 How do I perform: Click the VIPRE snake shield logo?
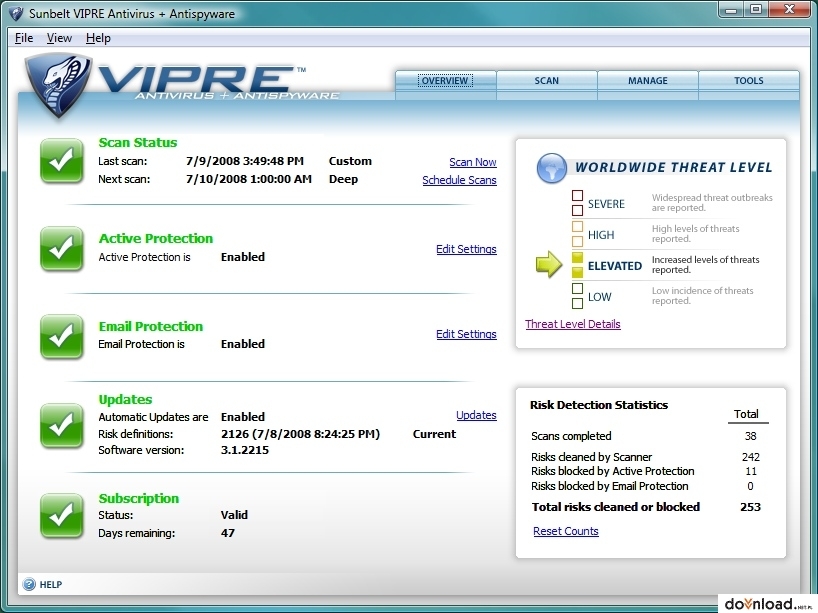point(58,85)
